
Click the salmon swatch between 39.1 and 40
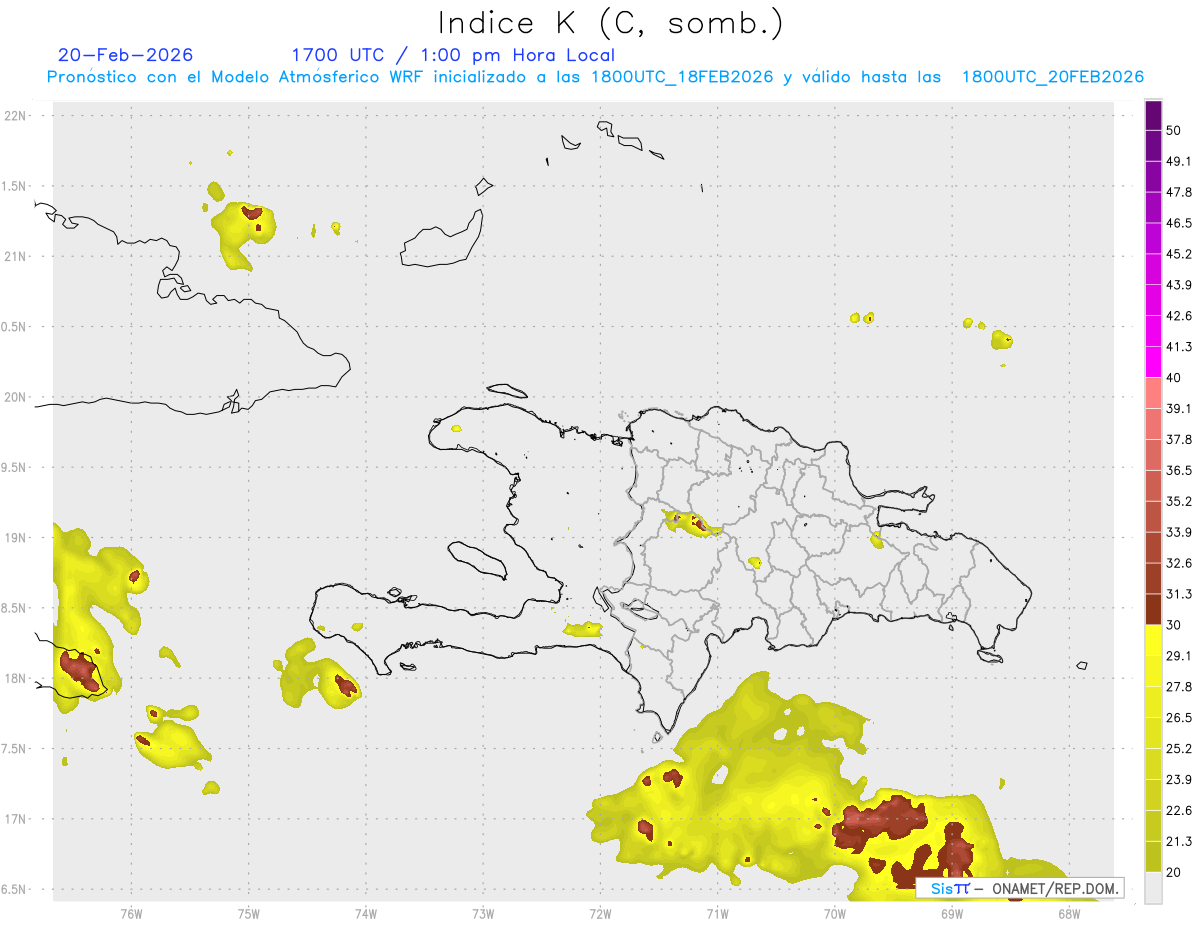point(1153,393)
